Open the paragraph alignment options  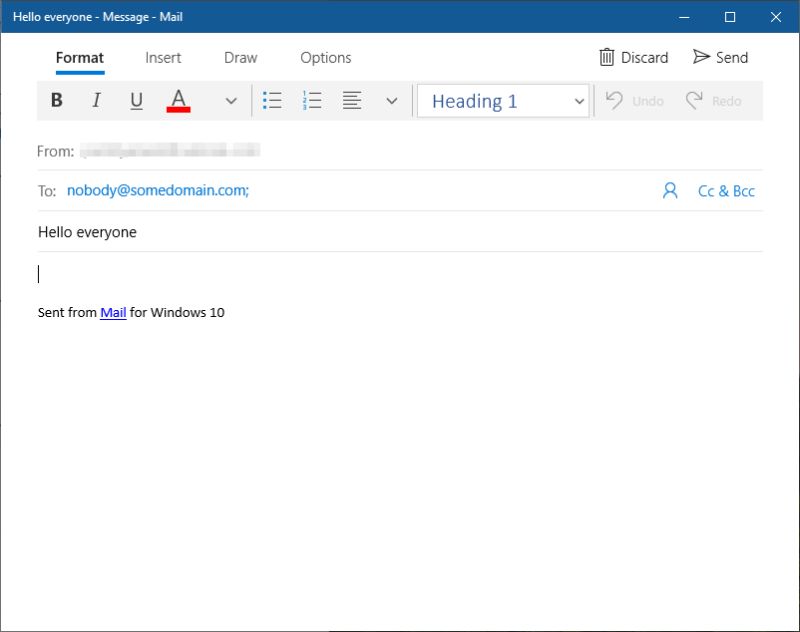click(x=351, y=100)
